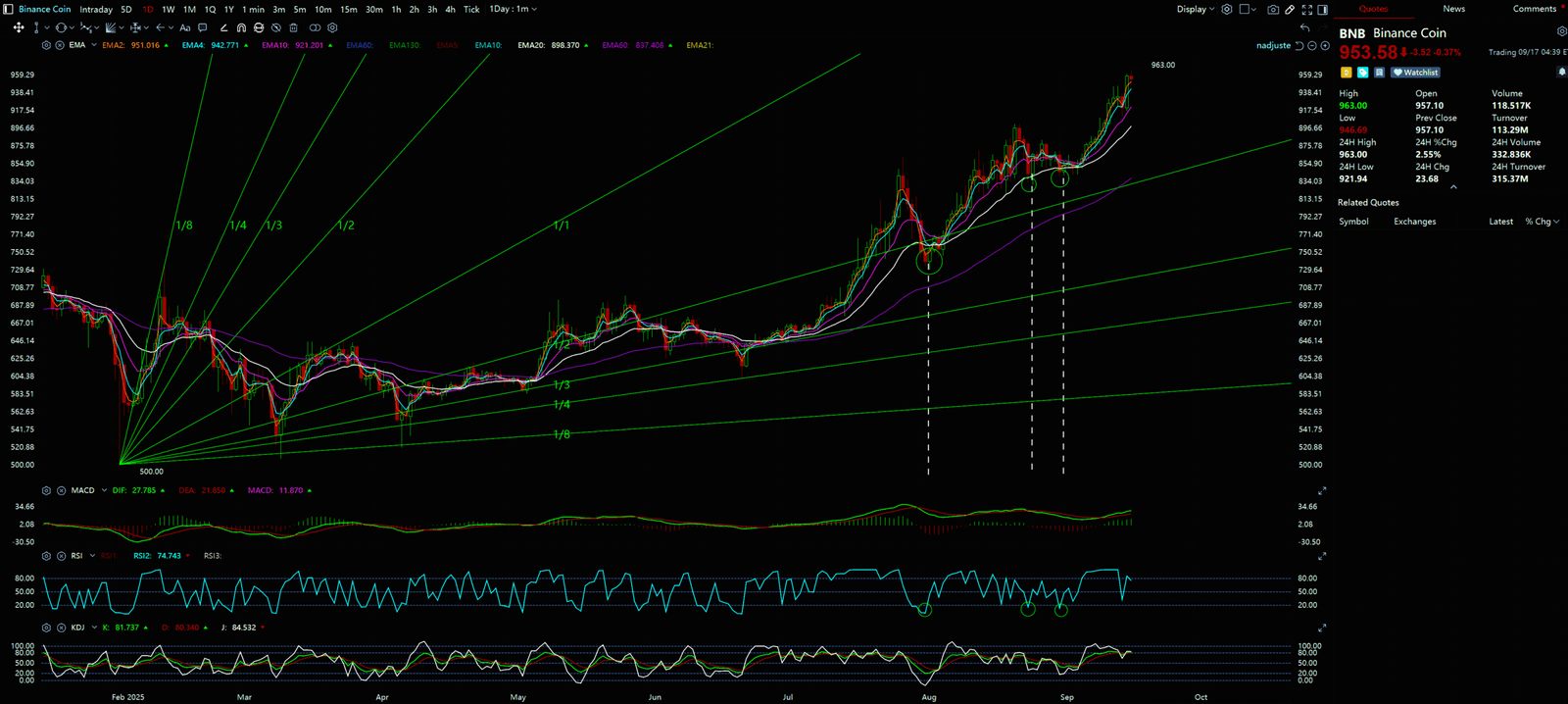The image size is (1568, 704).
Task: Take a chart screenshot with camera icon
Action: click(x=1273, y=9)
